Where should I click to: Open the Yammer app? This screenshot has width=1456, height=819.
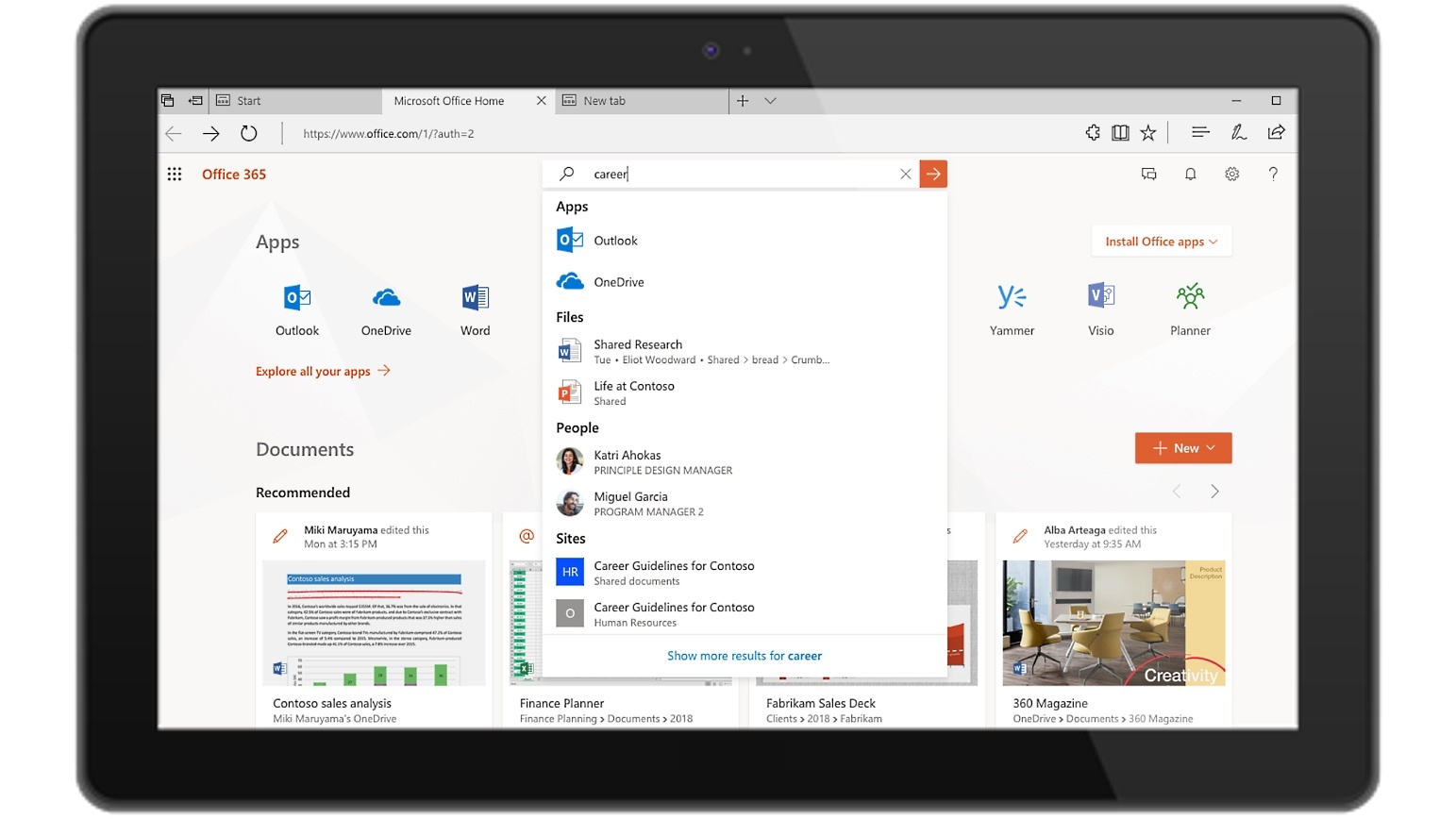click(x=1012, y=309)
